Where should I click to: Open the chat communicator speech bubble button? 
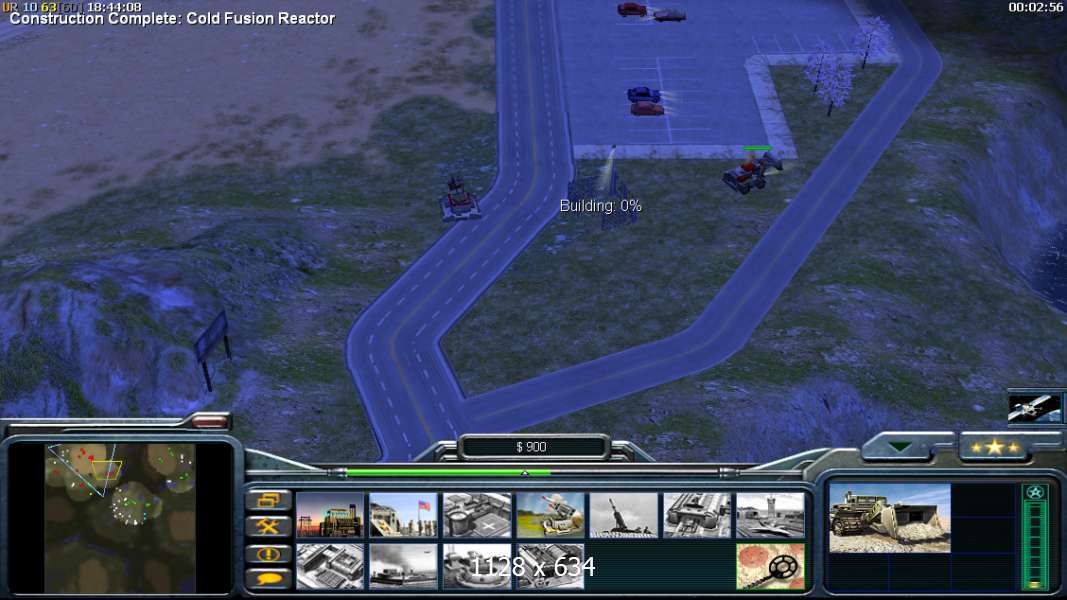click(x=268, y=579)
